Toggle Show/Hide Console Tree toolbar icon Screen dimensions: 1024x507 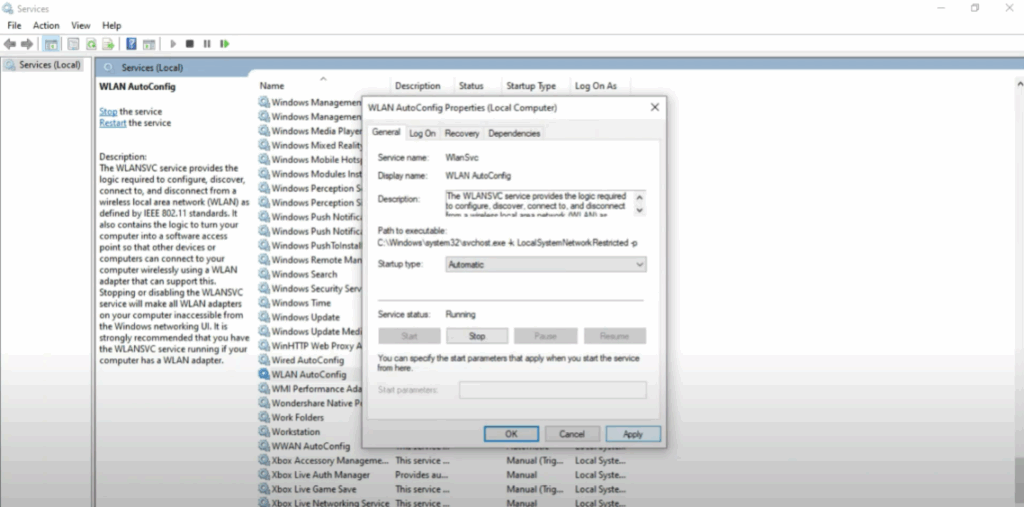(51, 44)
